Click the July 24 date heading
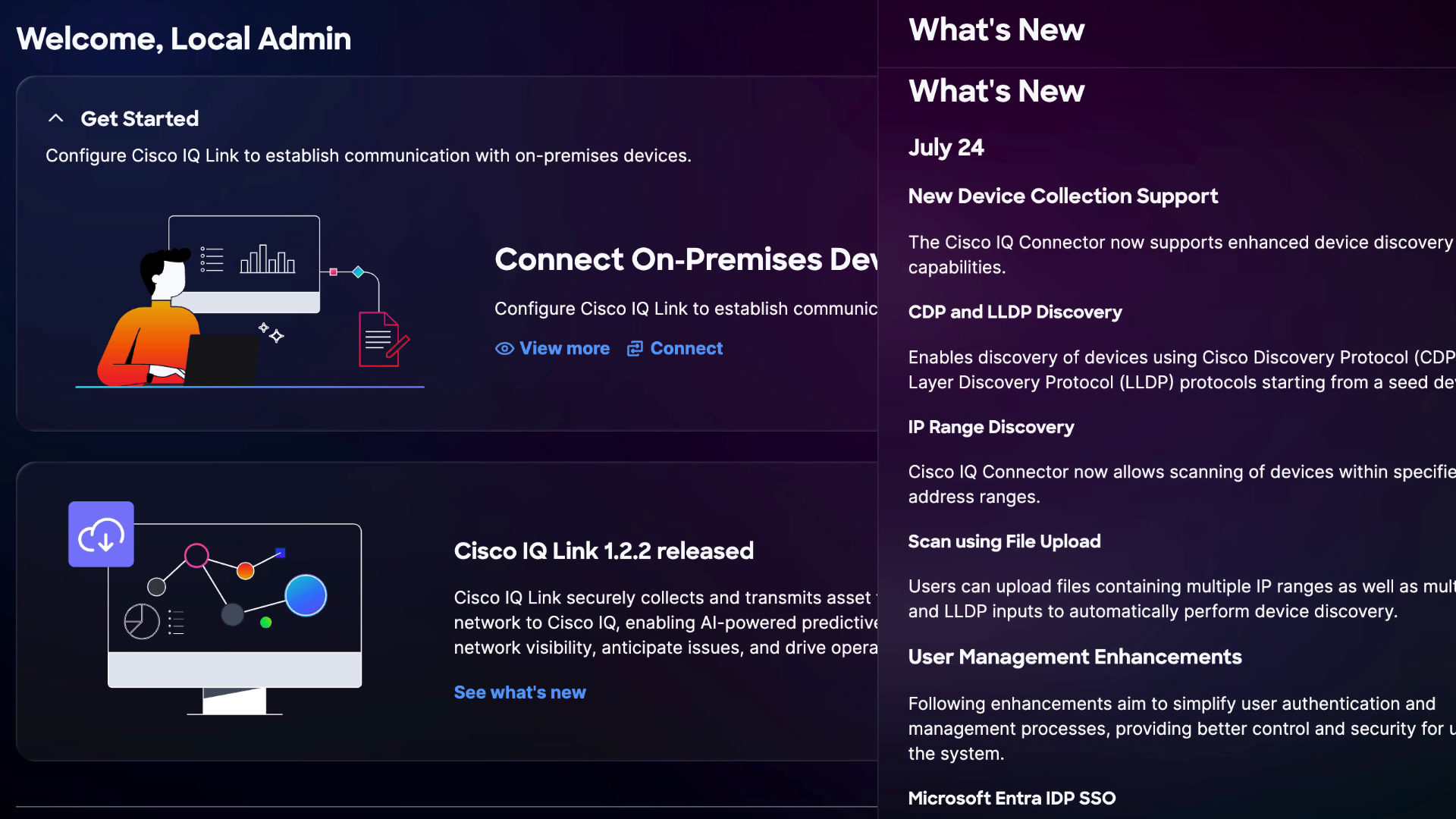The width and height of the screenshot is (1456, 819). point(946,147)
